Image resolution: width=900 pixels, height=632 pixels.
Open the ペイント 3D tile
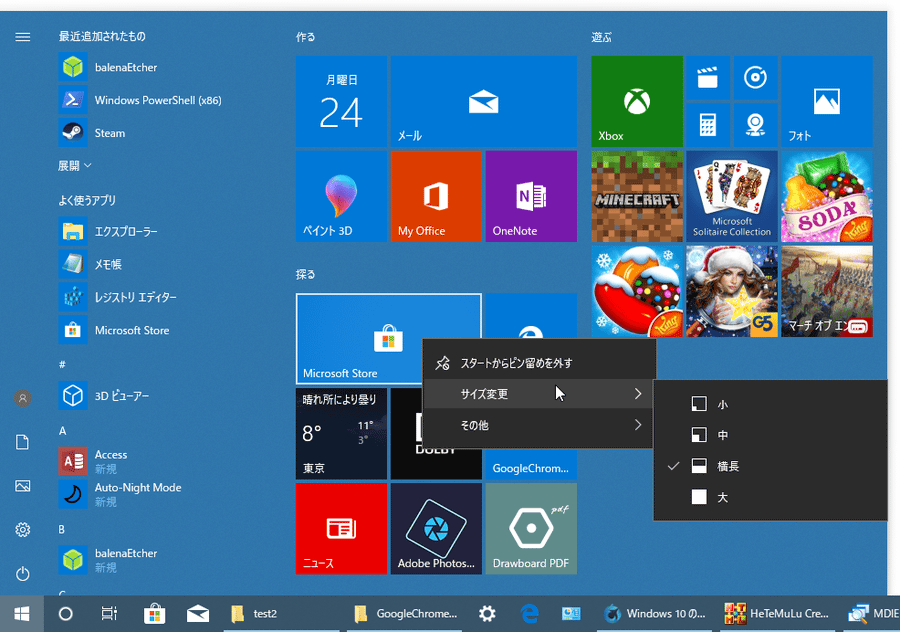pos(342,196)
